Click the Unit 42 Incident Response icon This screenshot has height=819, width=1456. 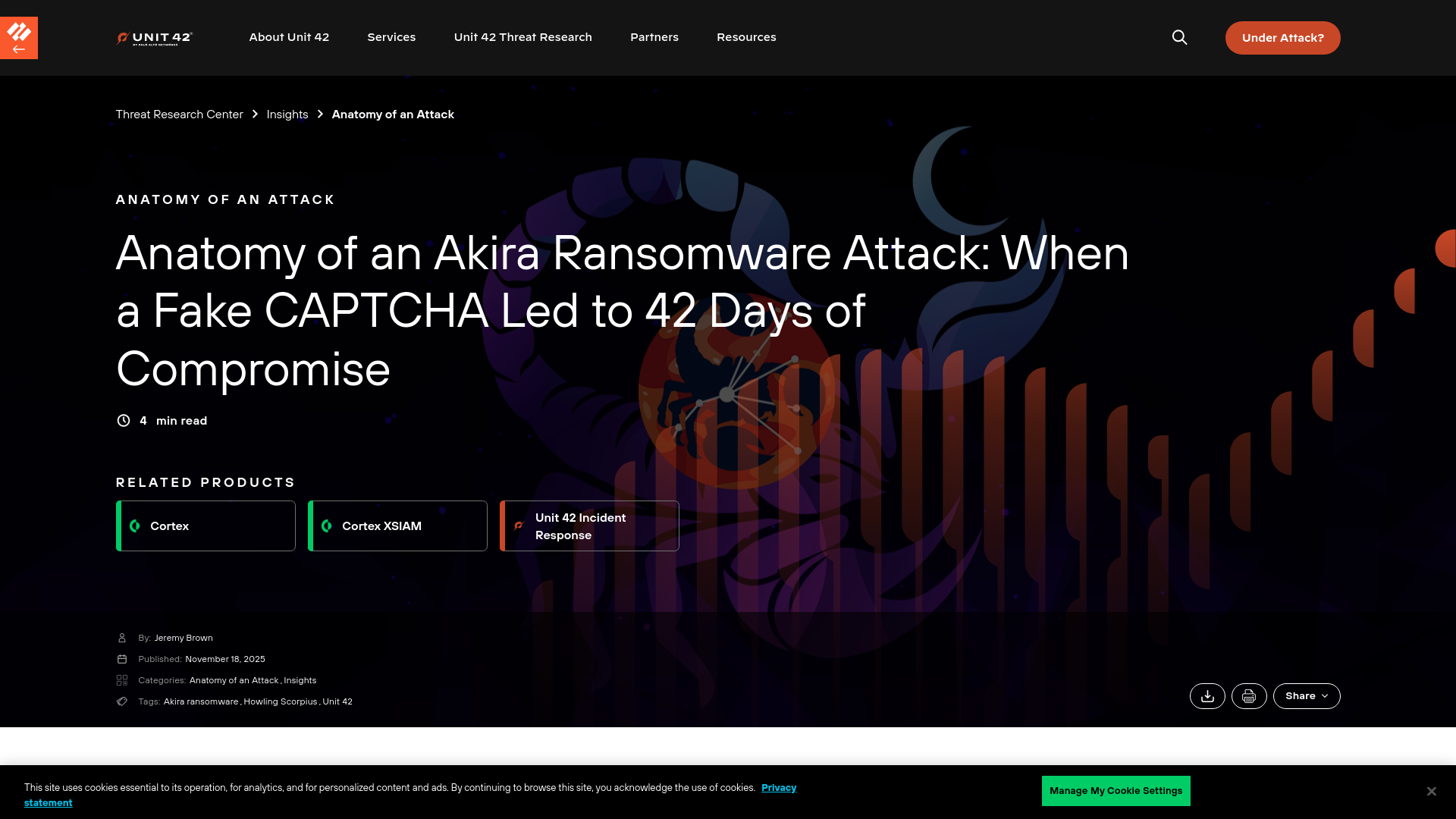519,526
